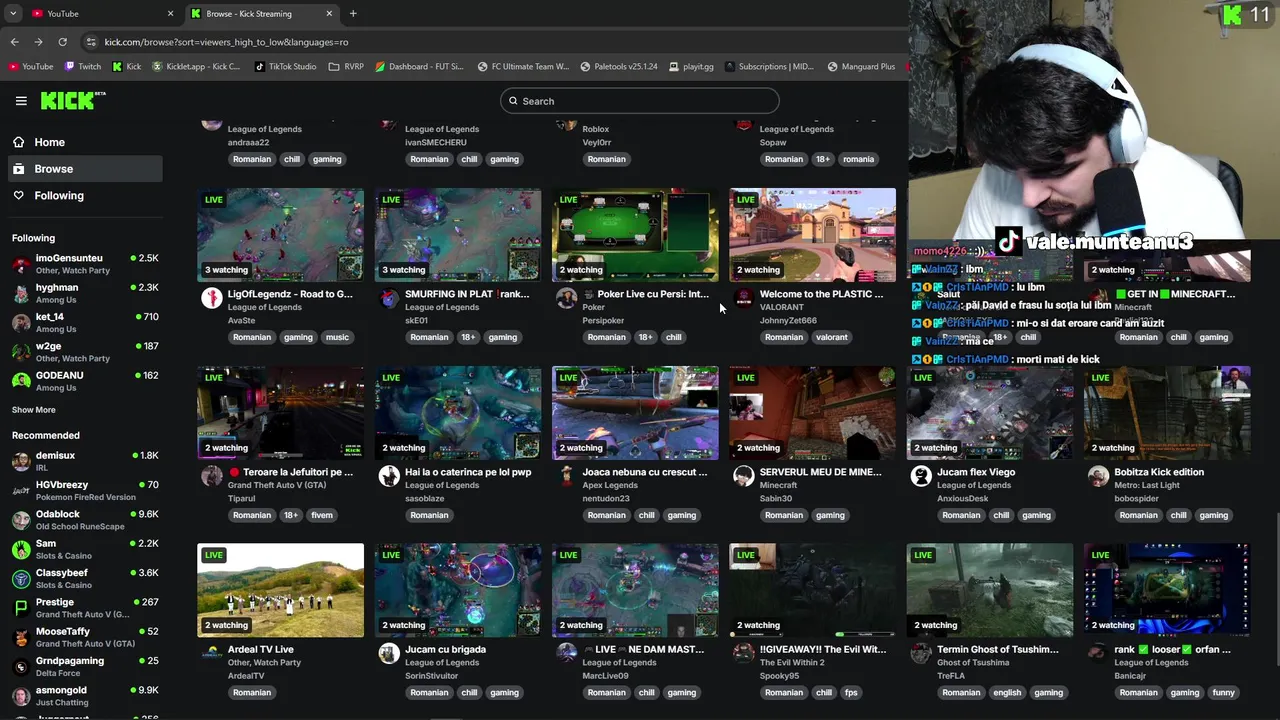The height and width of the screenshot is (720, 1280).
Task: Open Ardeal TV Live stream thumbnail
Action: 281,590
